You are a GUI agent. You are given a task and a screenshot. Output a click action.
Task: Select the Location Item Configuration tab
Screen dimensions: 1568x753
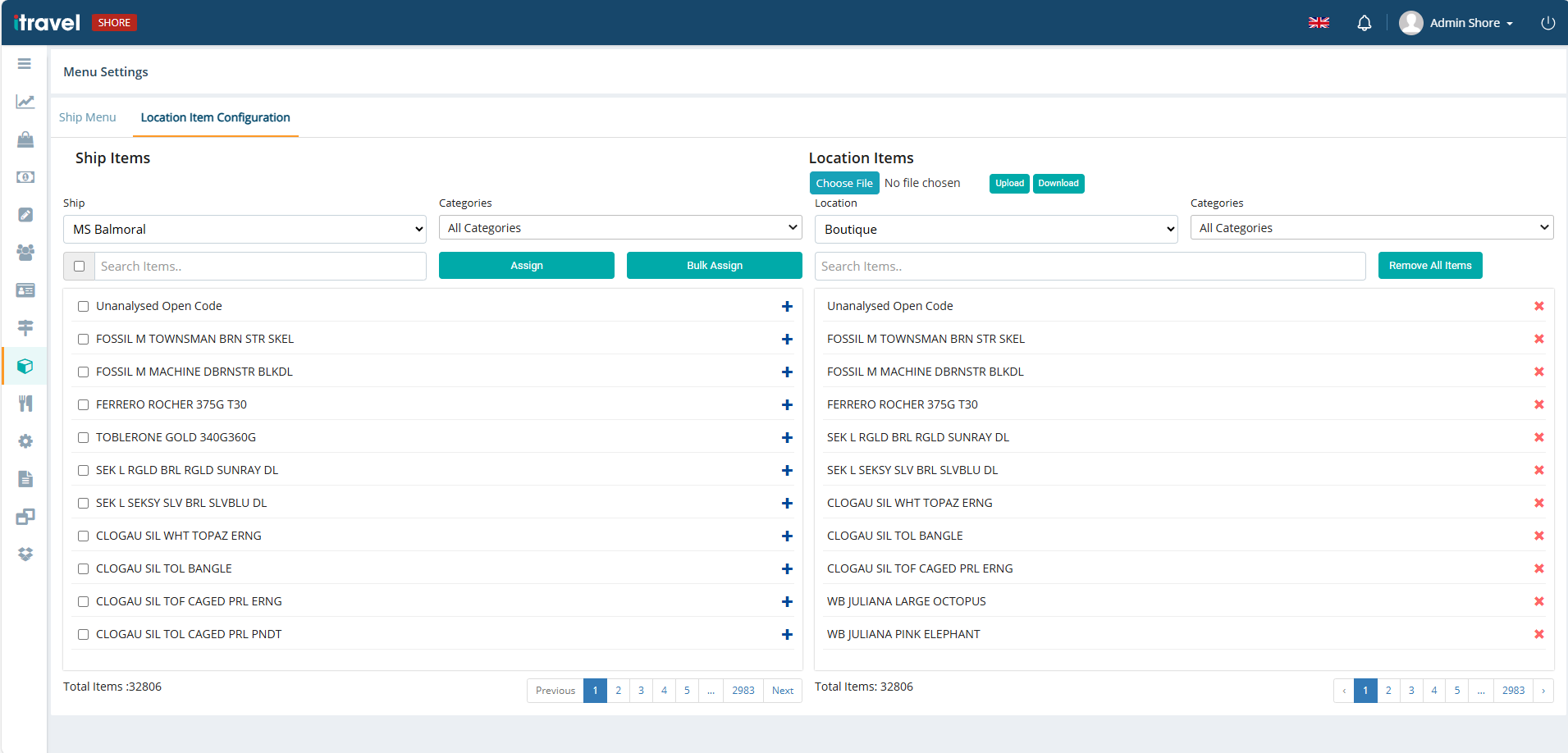coord(215,117)
